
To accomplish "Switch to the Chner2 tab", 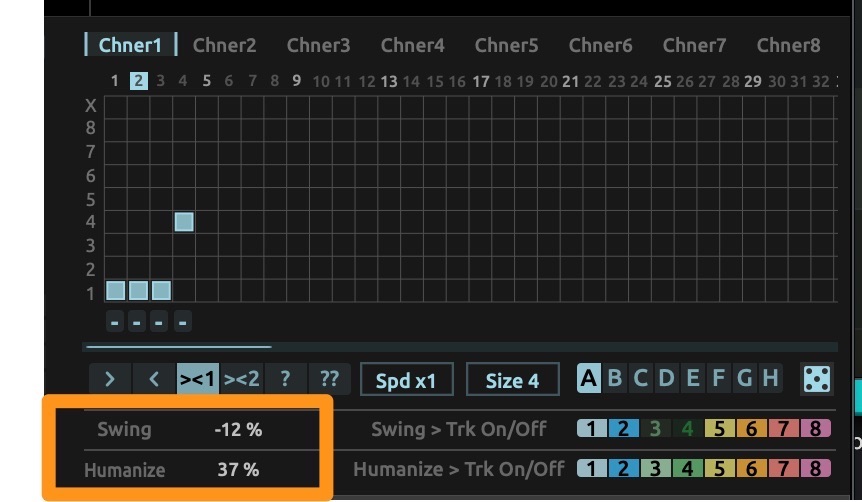I will tap(224, 45).
